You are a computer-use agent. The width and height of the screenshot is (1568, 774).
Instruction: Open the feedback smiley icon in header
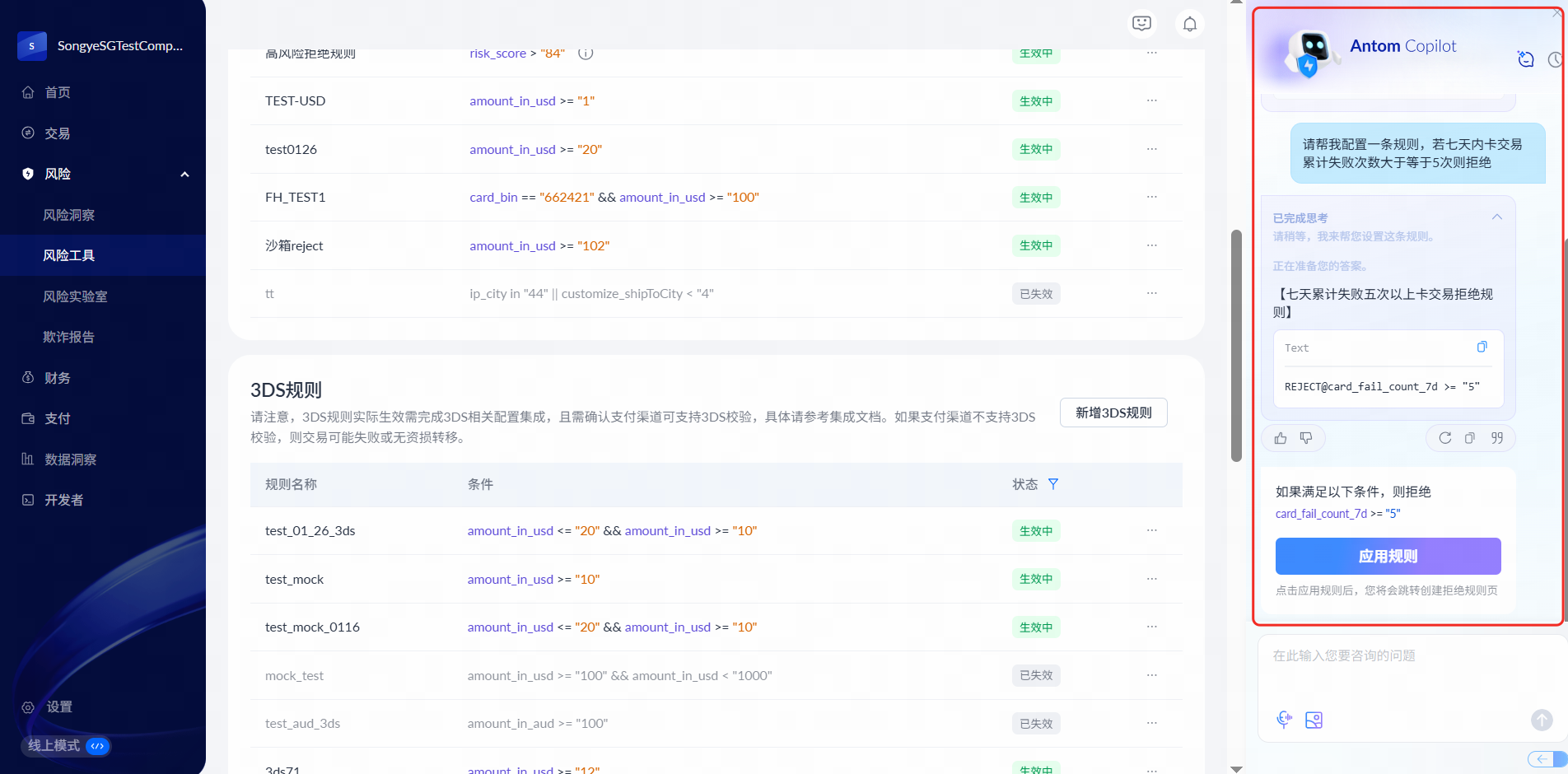(x=1141, y=24)
